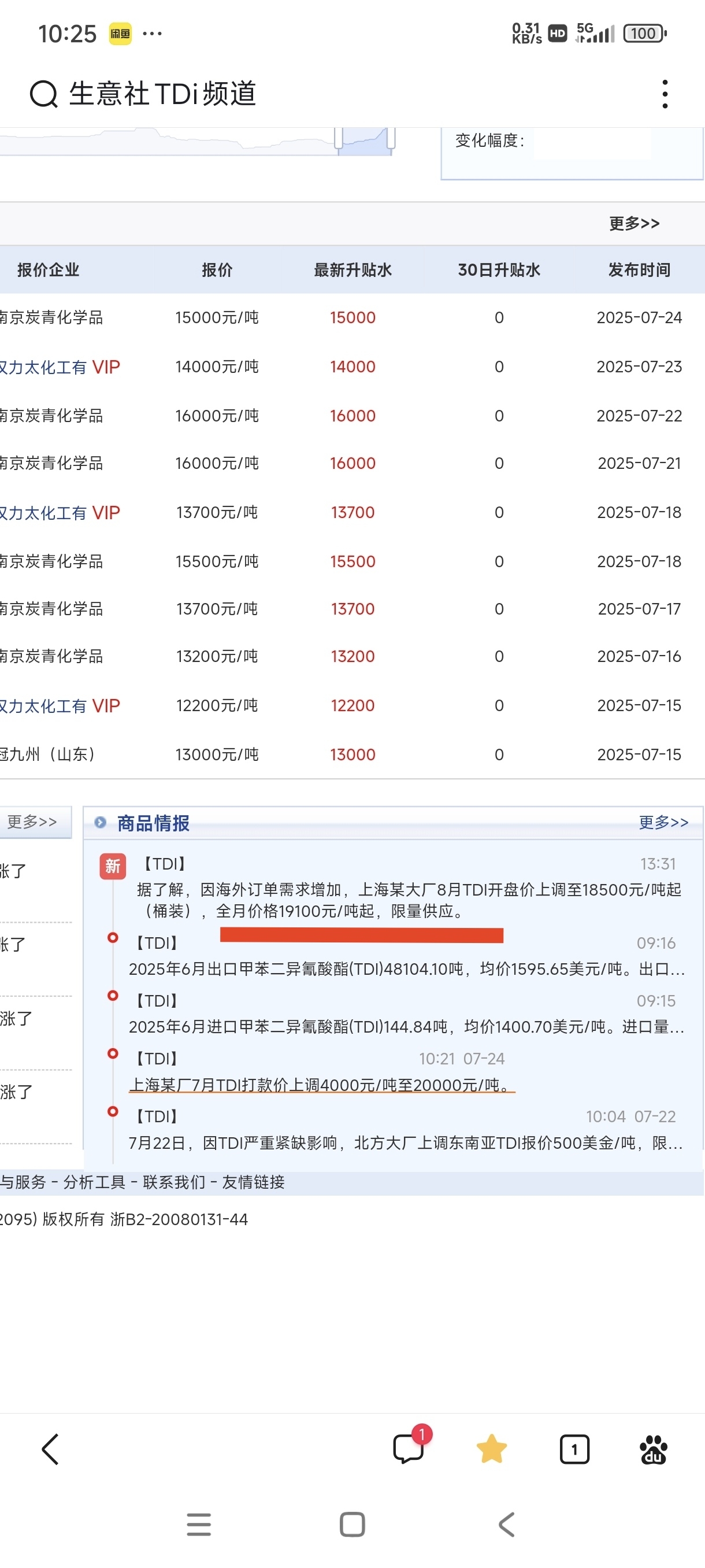
Task: Tap red value 12200
Action: tap(353, 705)
